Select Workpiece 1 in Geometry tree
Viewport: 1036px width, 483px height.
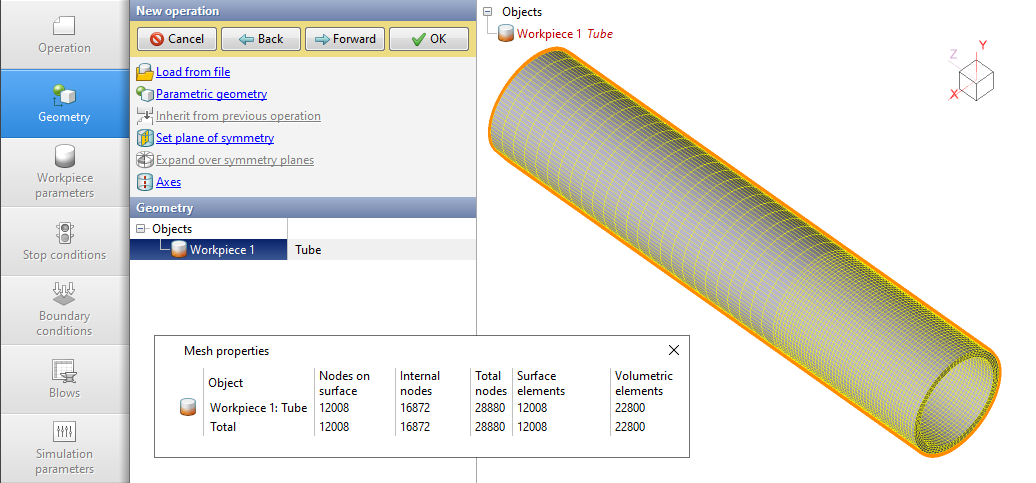222,250
